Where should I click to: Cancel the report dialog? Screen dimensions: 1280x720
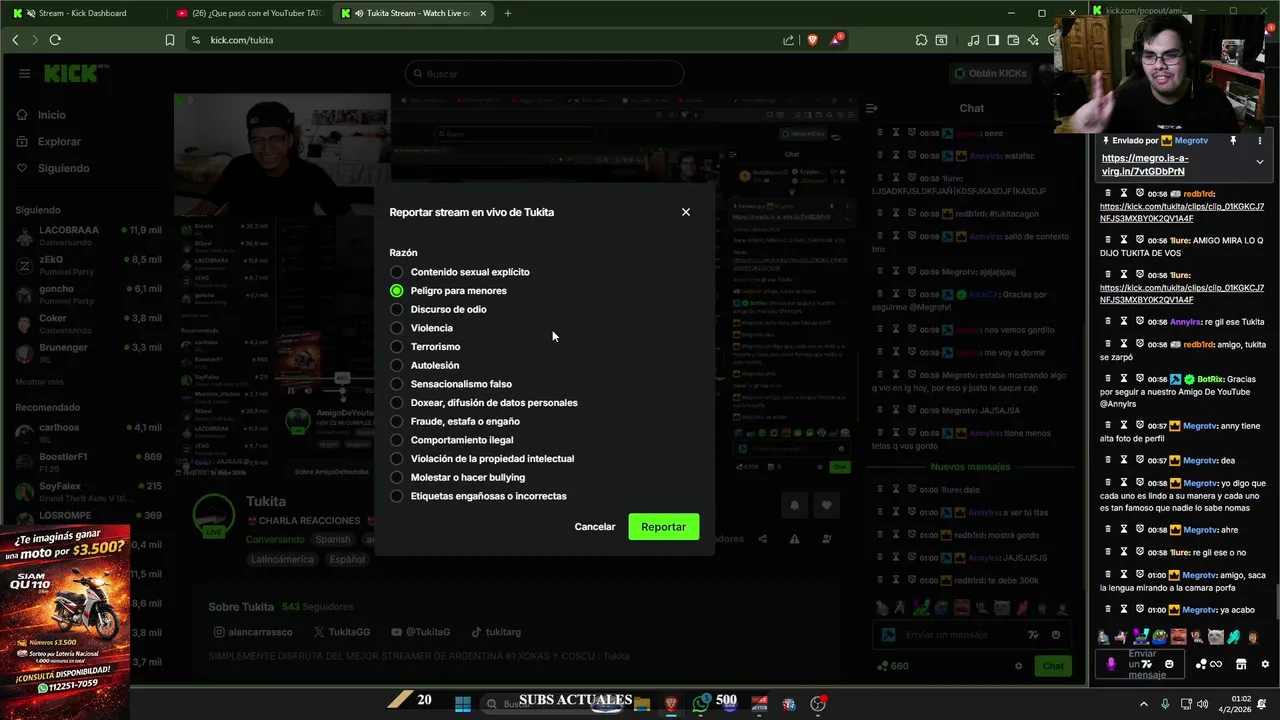[x=595, y=527]
